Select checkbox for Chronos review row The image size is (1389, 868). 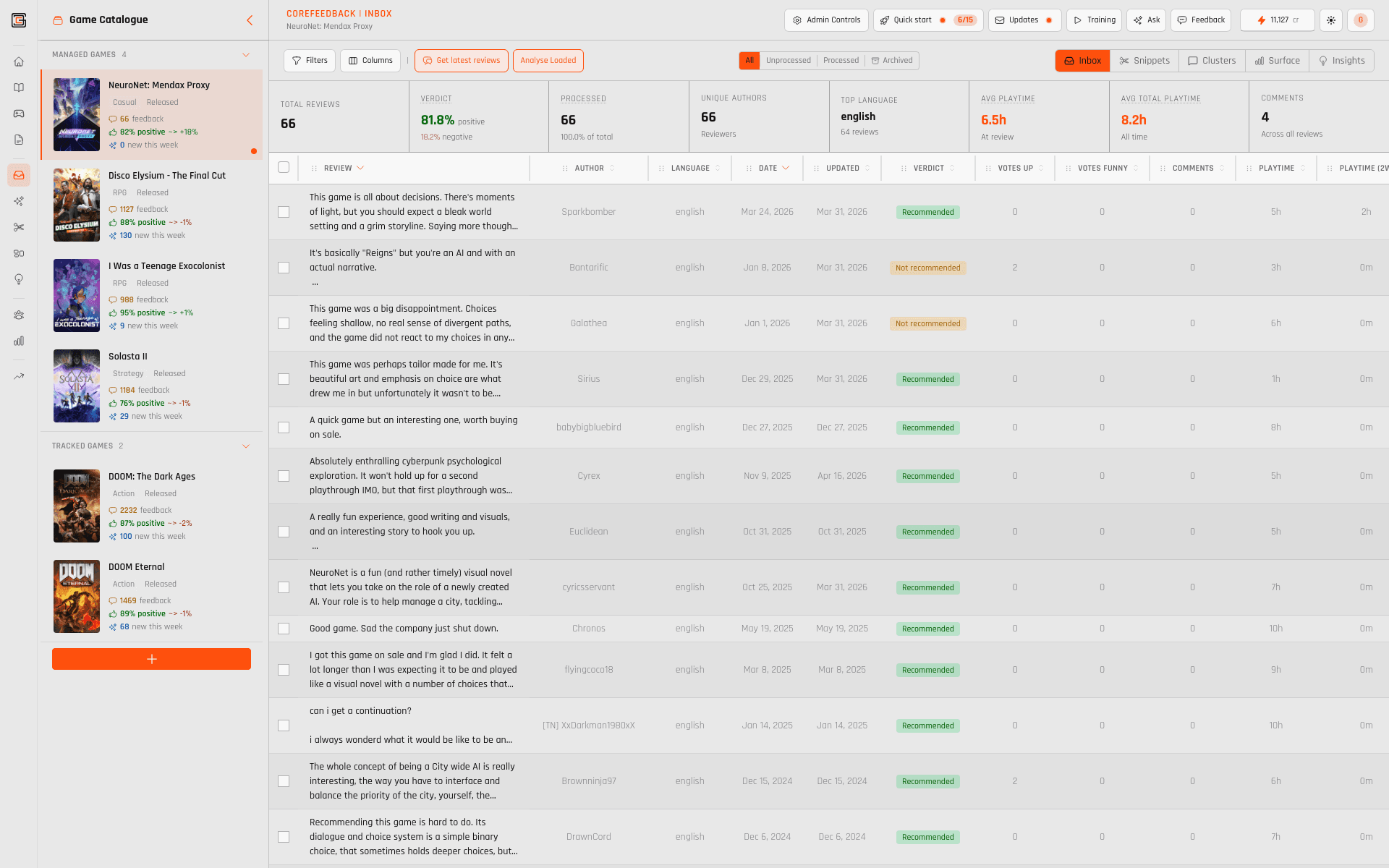tap(284, 629)
